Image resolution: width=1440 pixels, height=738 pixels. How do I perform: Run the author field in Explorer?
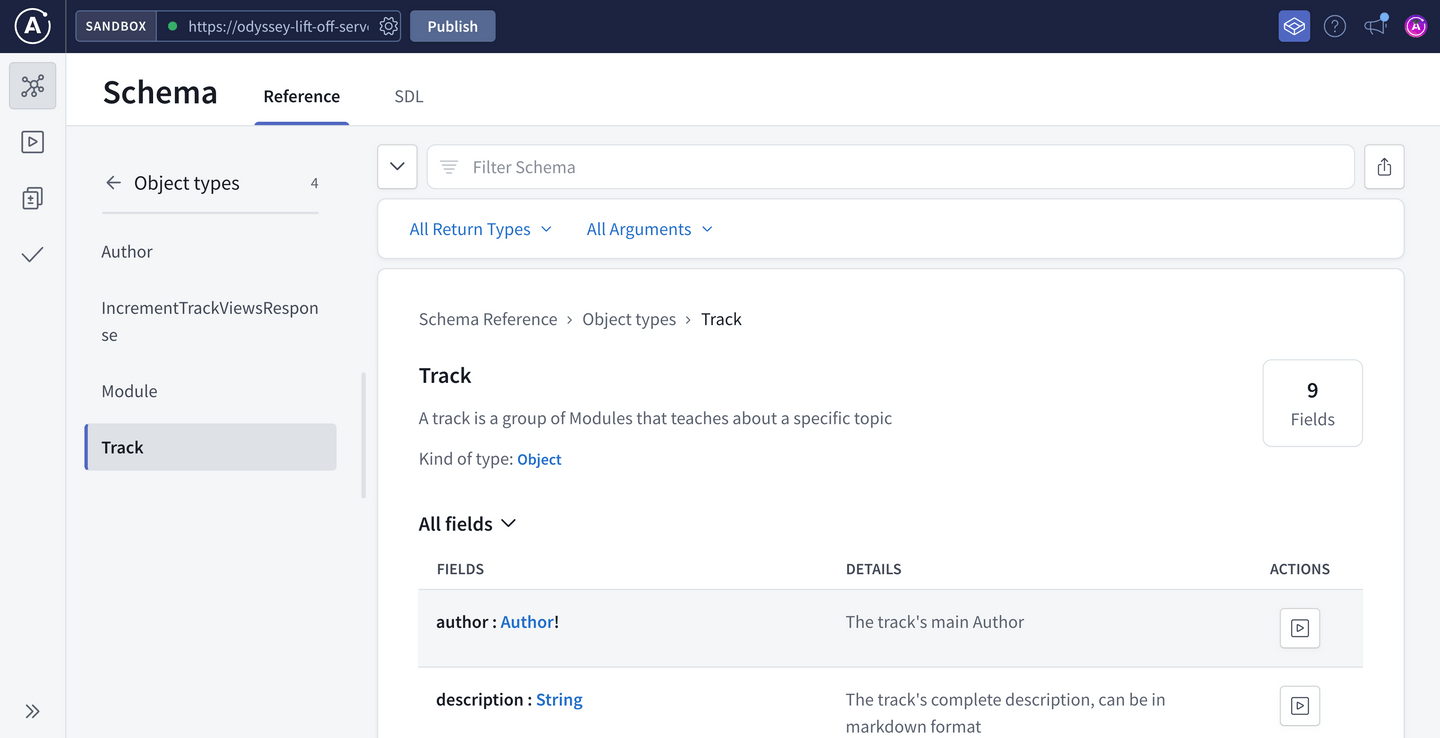[x=1299, y=628]
